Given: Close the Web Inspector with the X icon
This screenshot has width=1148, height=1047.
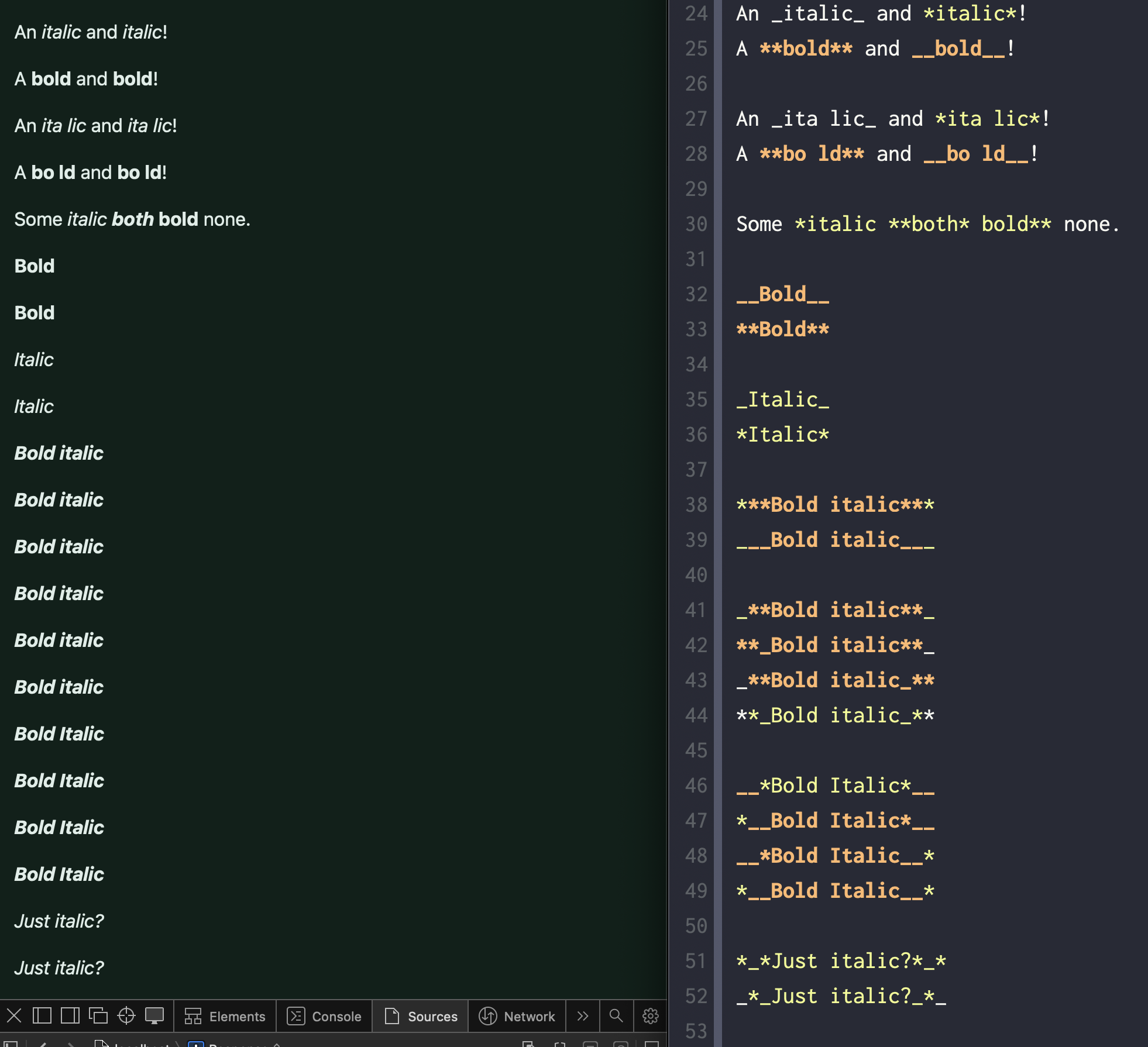Looking at the screenshot, I should click(15, 1016).
